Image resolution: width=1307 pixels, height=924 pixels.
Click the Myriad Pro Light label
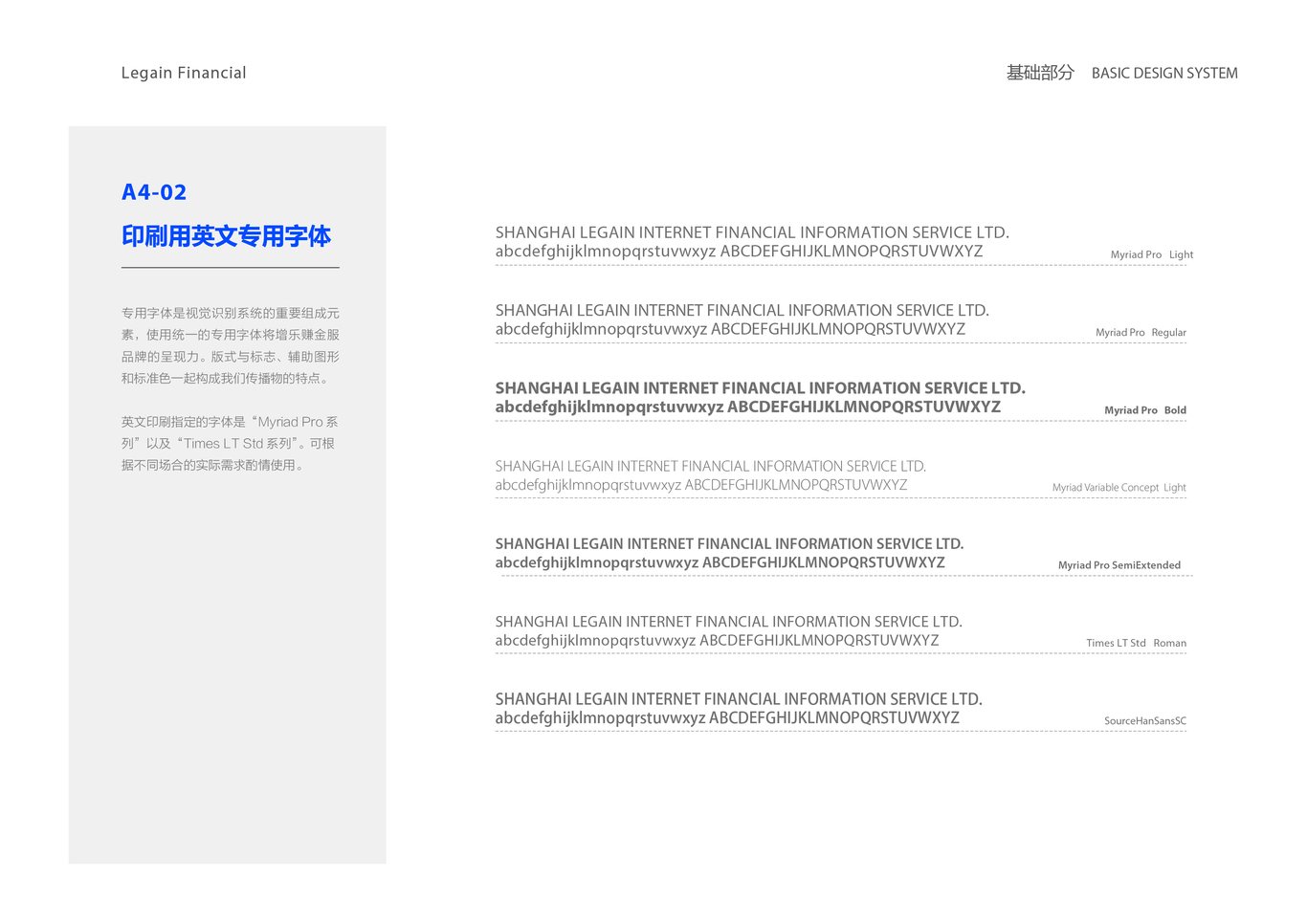tap(1152, 254)
